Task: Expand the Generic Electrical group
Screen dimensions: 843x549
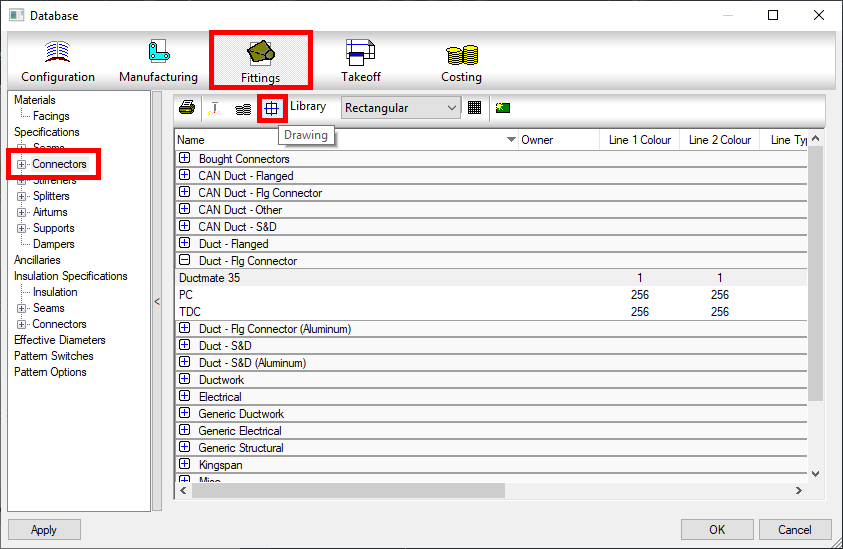Action: (184, 430)
